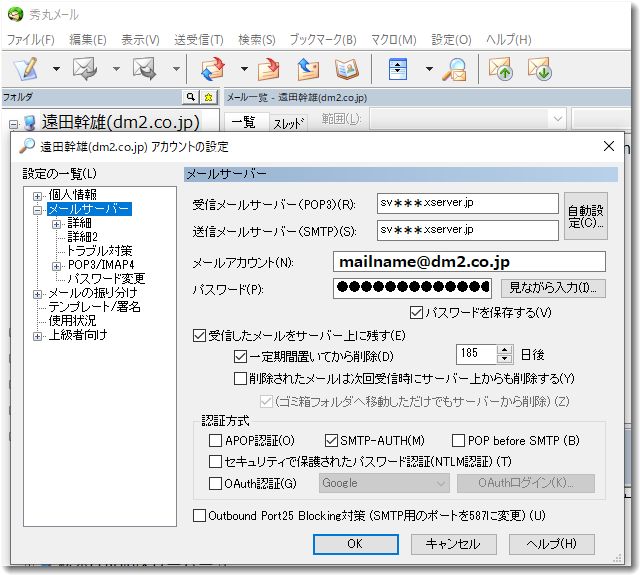Enable APOP認証(O) checkbox
640x575 pixels.
[215, 441]
